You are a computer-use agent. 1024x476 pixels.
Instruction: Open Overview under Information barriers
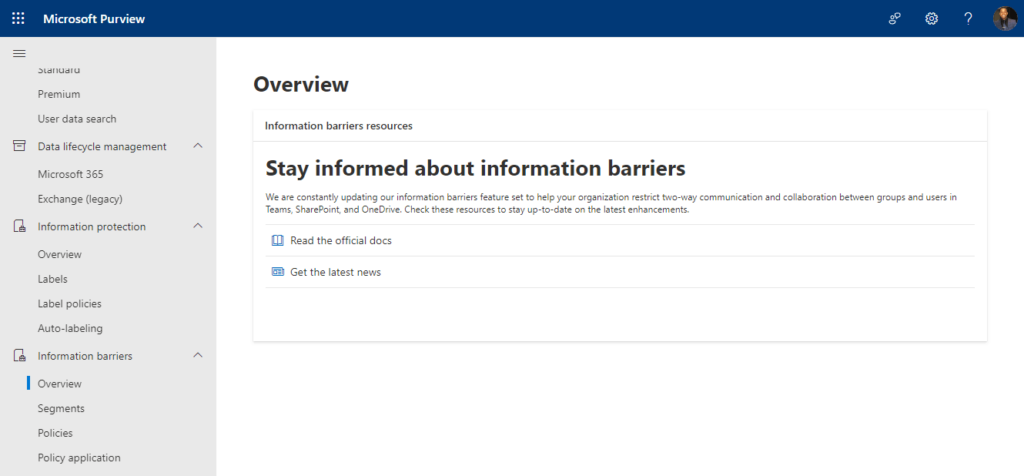(x=59, y=383)
